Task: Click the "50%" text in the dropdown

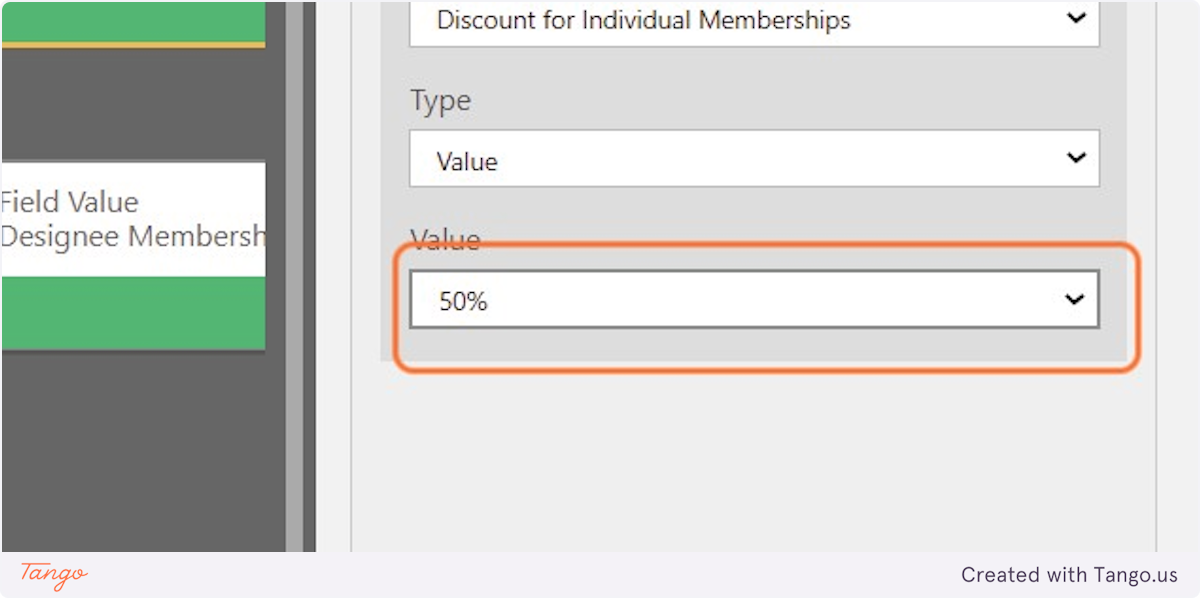Action: (x=463, y=301)
